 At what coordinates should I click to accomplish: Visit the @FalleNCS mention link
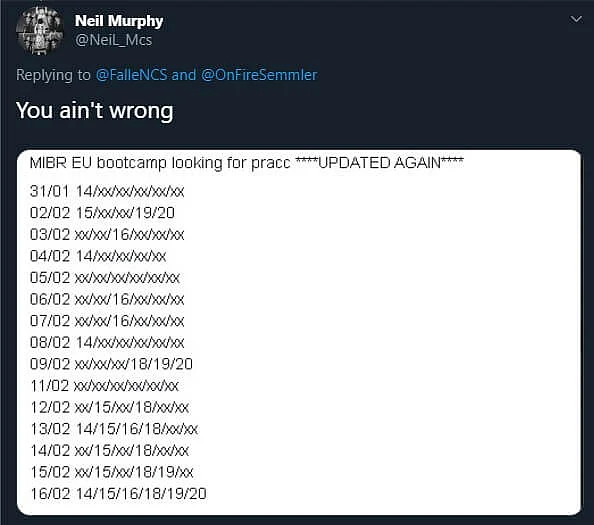[131, 75]
